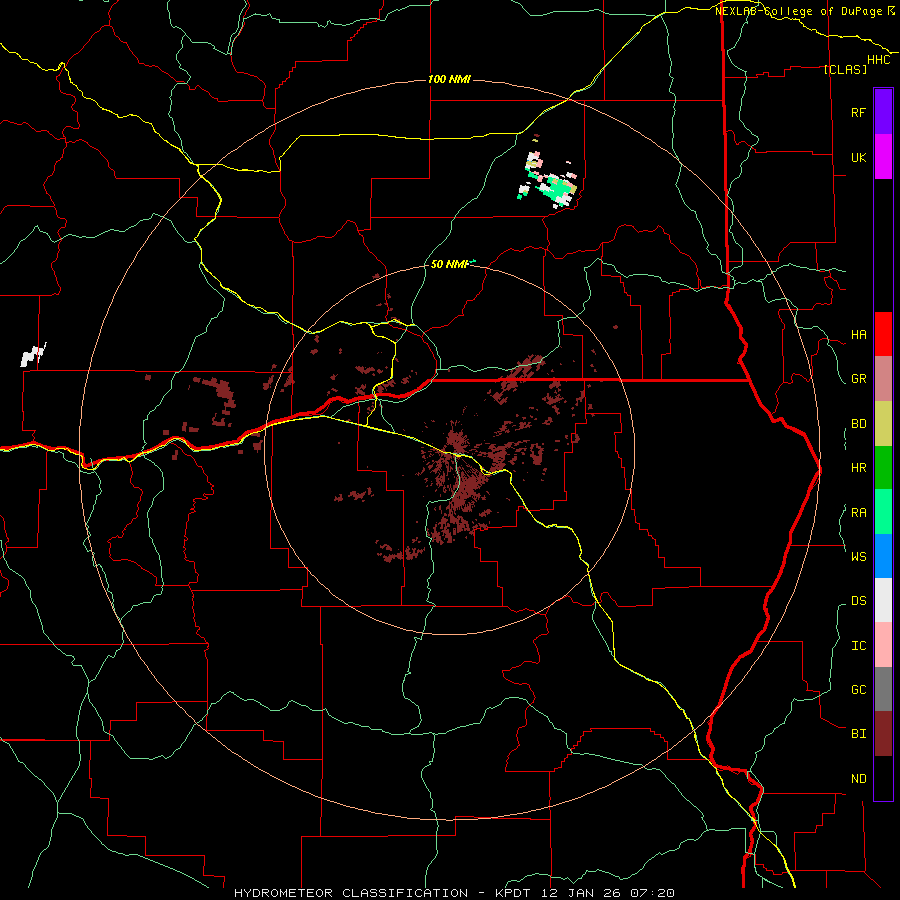
Task: Click the RF legend label
Action: point(858,112)
